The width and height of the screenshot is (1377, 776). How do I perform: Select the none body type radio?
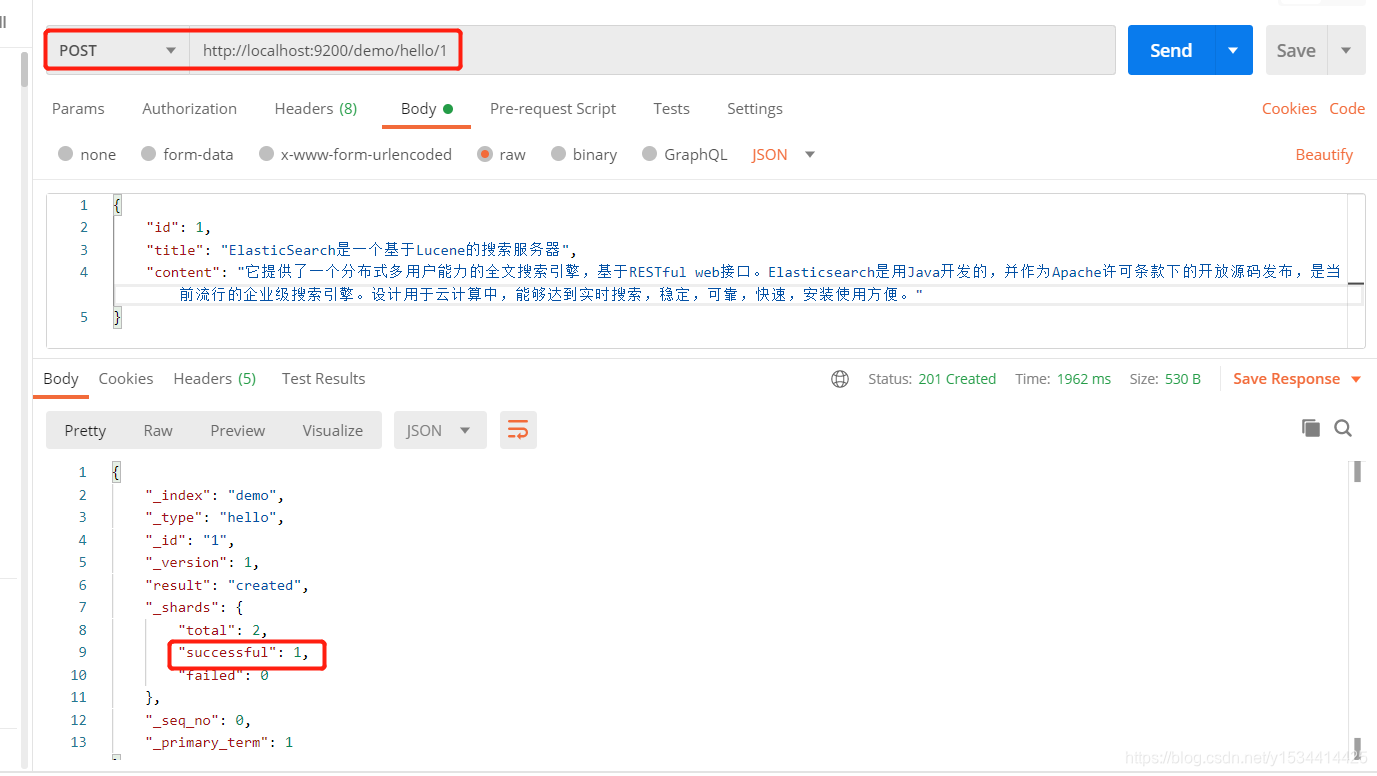[66, 154]
